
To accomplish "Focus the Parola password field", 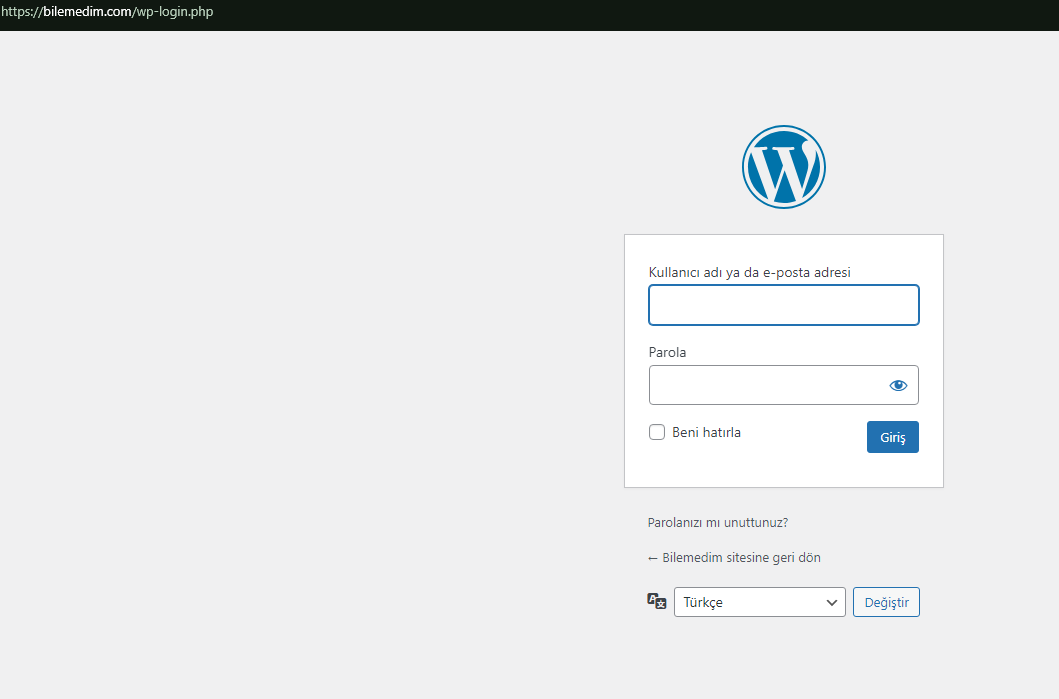I will point(783,385).
